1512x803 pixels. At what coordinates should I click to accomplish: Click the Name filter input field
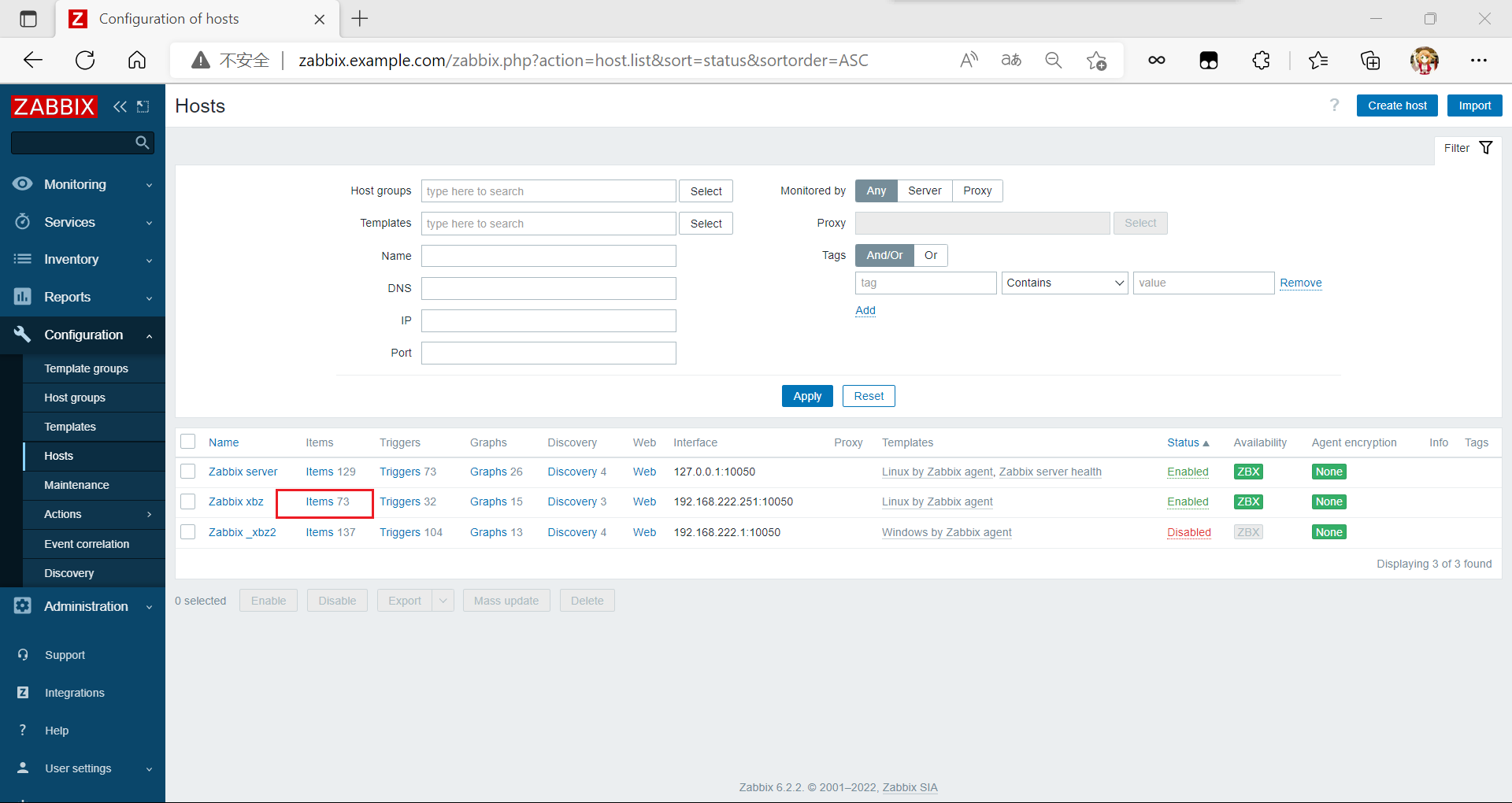pos(548,256)
